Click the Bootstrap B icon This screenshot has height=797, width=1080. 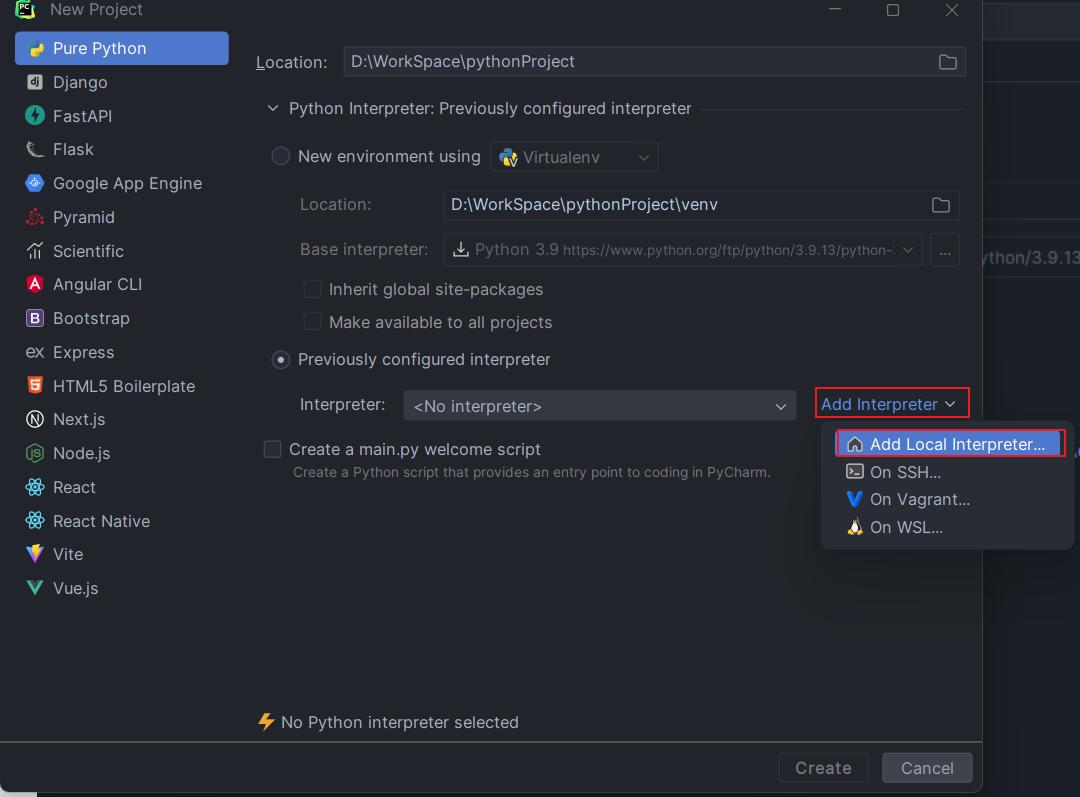[x=35, y=318]
